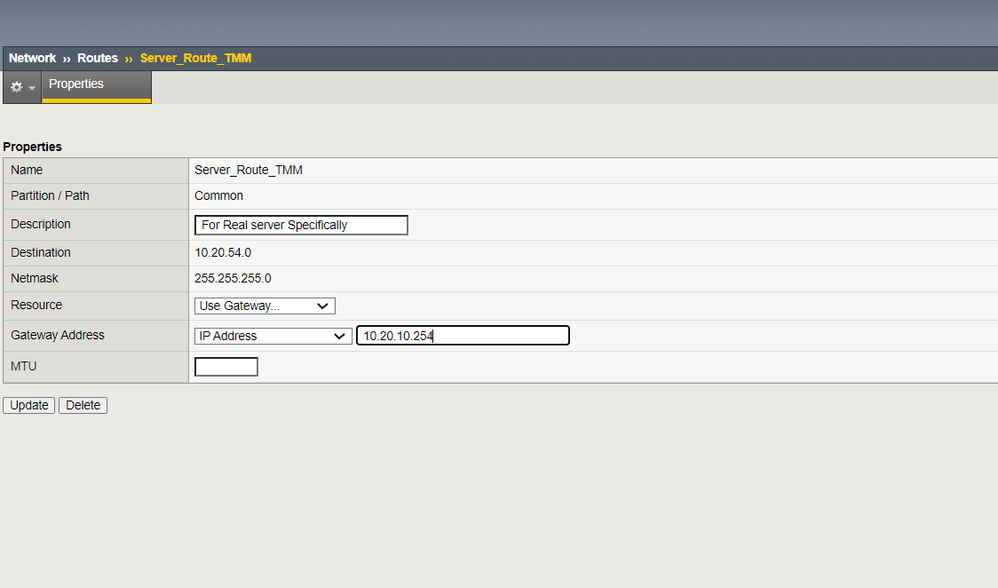The image size is (998, 588).
Task: Edit the Description text field
Action: (x=301, y=225)
